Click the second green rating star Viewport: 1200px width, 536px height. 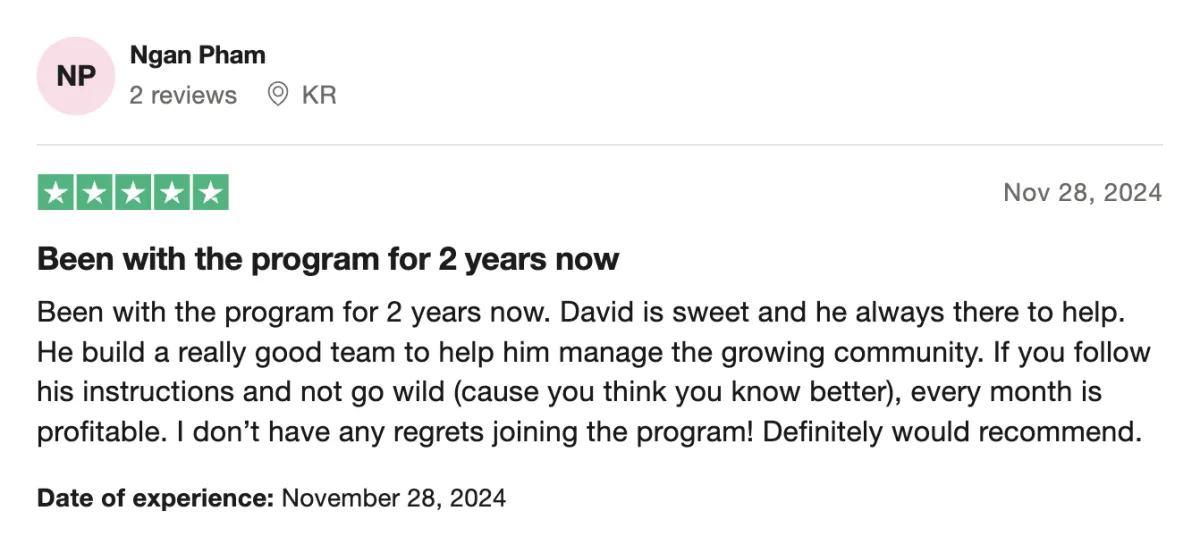click(x=95, y=192)
